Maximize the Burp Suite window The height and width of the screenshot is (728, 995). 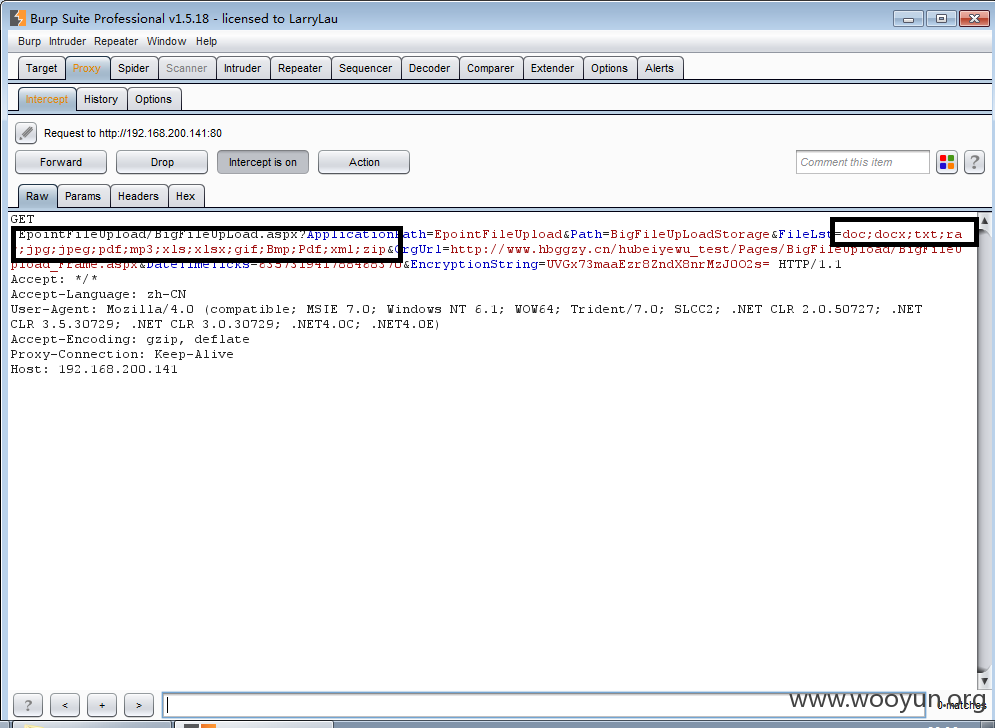click(x=942, y=19)
